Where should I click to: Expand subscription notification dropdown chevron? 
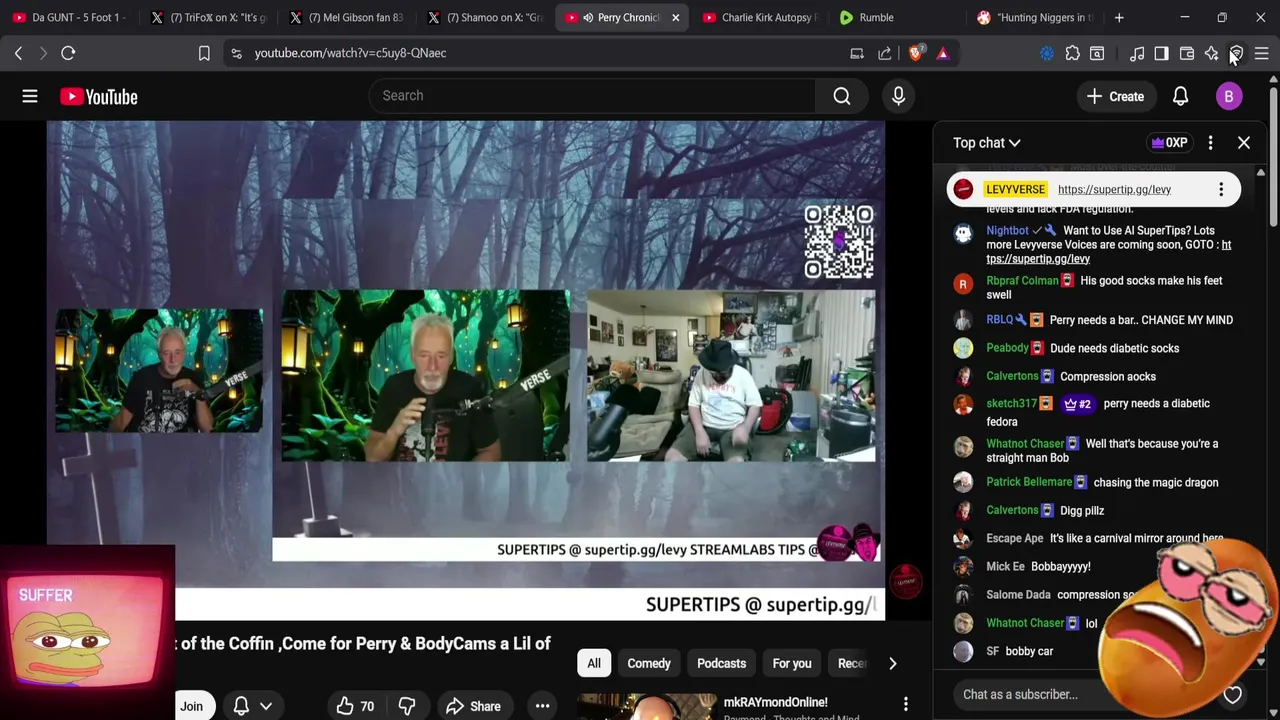[x=266, y=706]
